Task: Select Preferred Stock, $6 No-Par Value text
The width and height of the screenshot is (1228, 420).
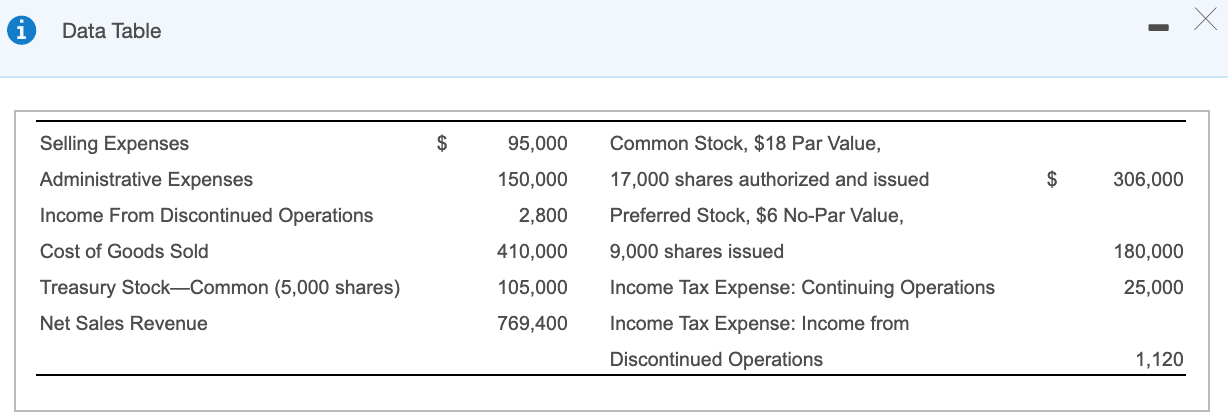Action: click(757, 216)
